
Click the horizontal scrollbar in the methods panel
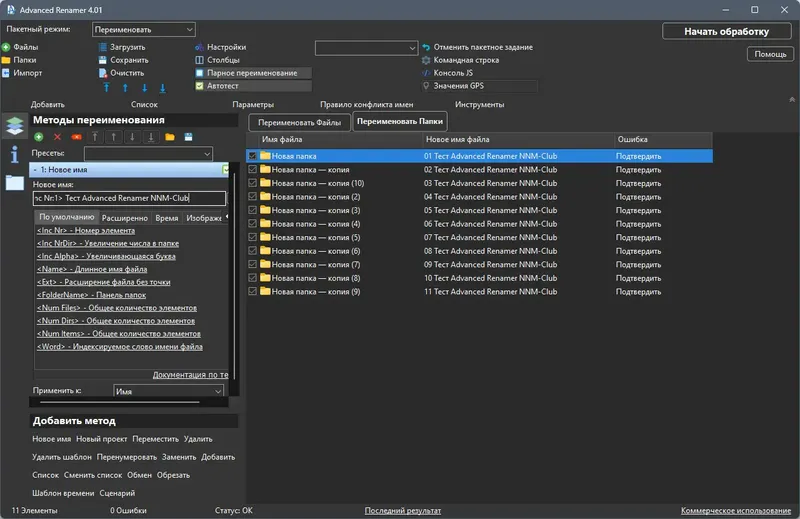coord(119,402)
